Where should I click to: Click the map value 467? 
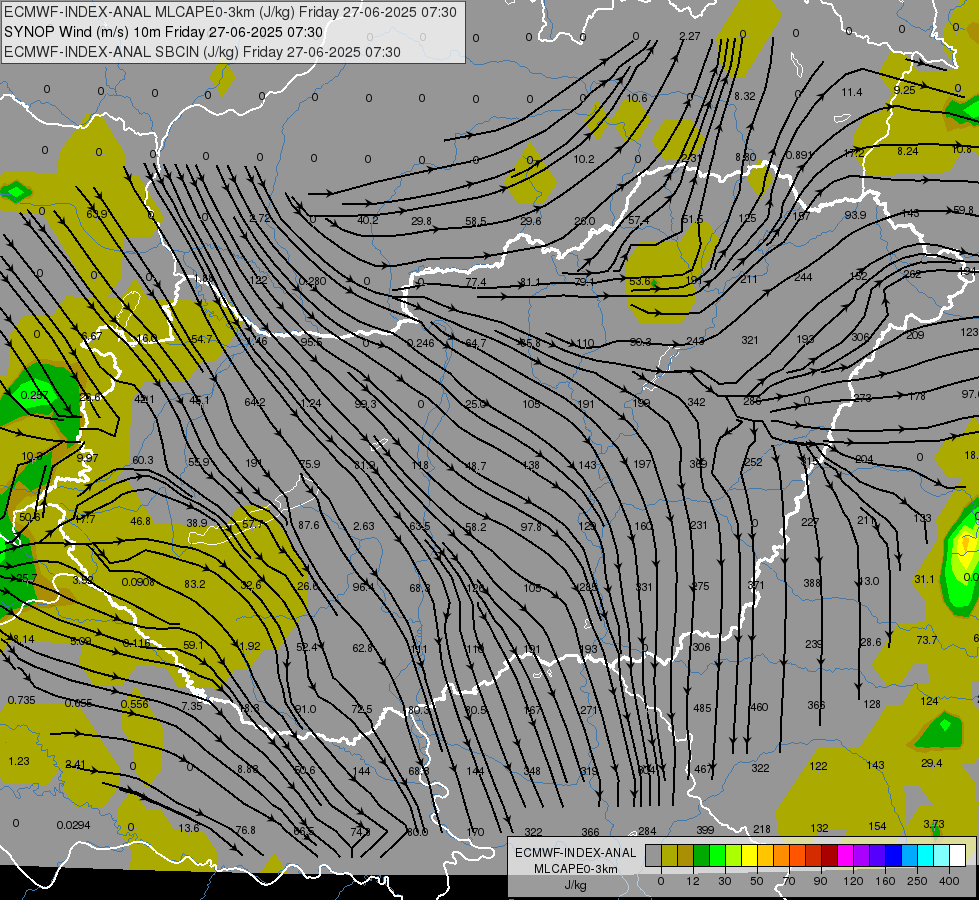tap(703, 769)
